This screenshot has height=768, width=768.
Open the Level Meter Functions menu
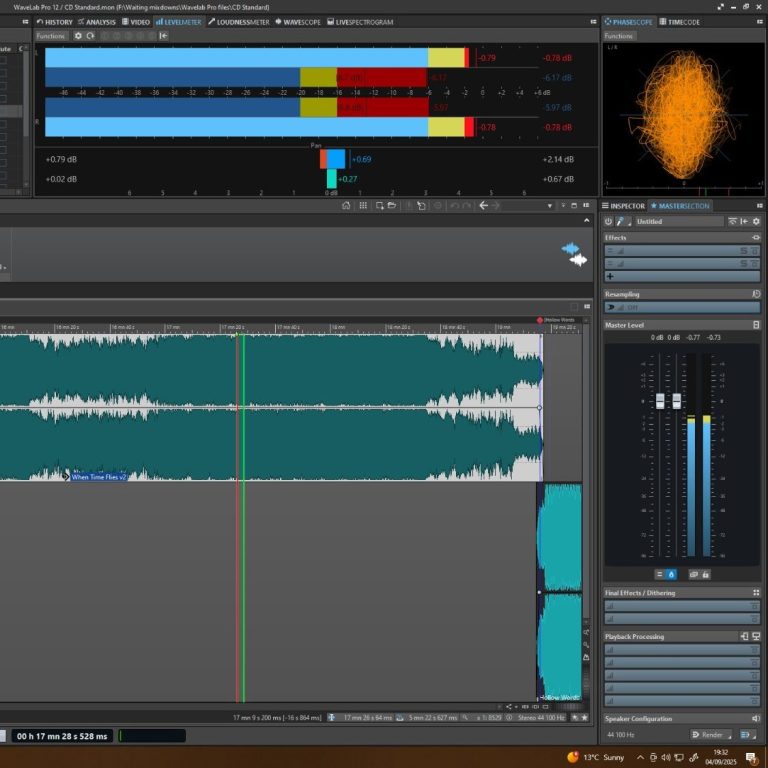(50, 36)
